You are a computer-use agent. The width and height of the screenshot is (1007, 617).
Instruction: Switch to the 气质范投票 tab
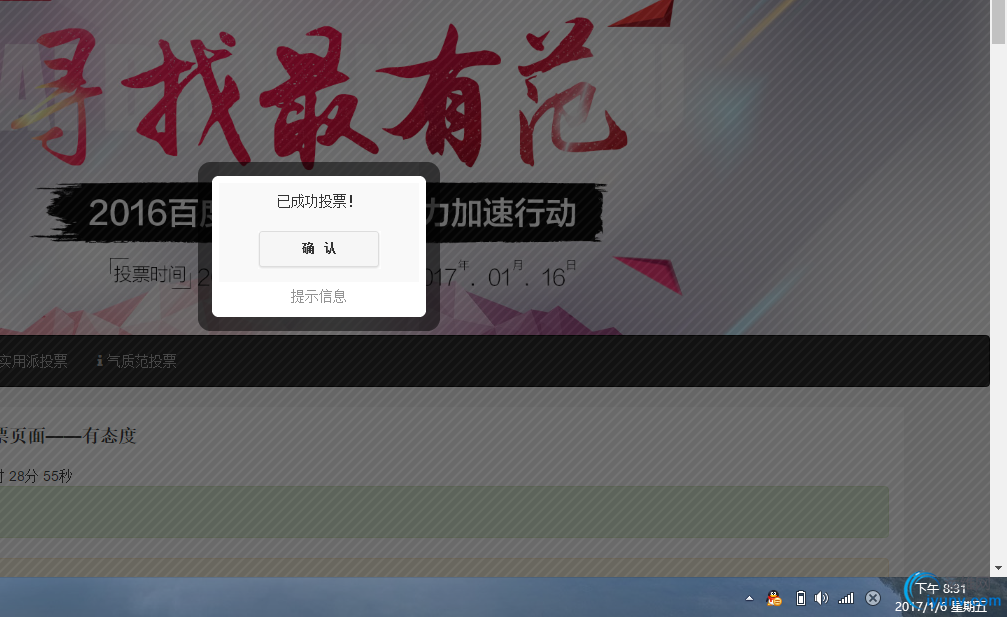pos(141,361)
